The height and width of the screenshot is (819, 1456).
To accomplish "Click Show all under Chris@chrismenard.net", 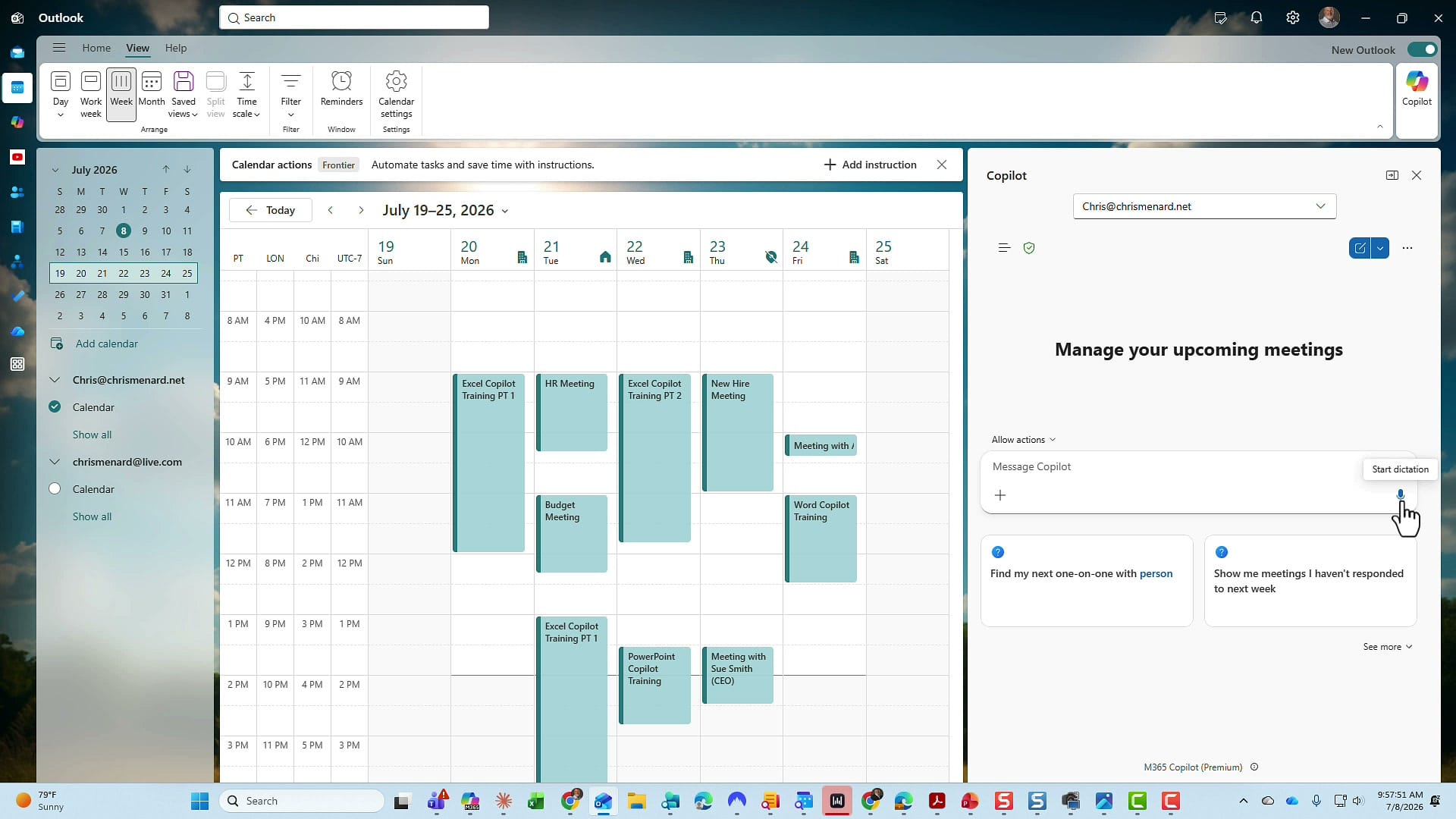I will tap(92, 435).
